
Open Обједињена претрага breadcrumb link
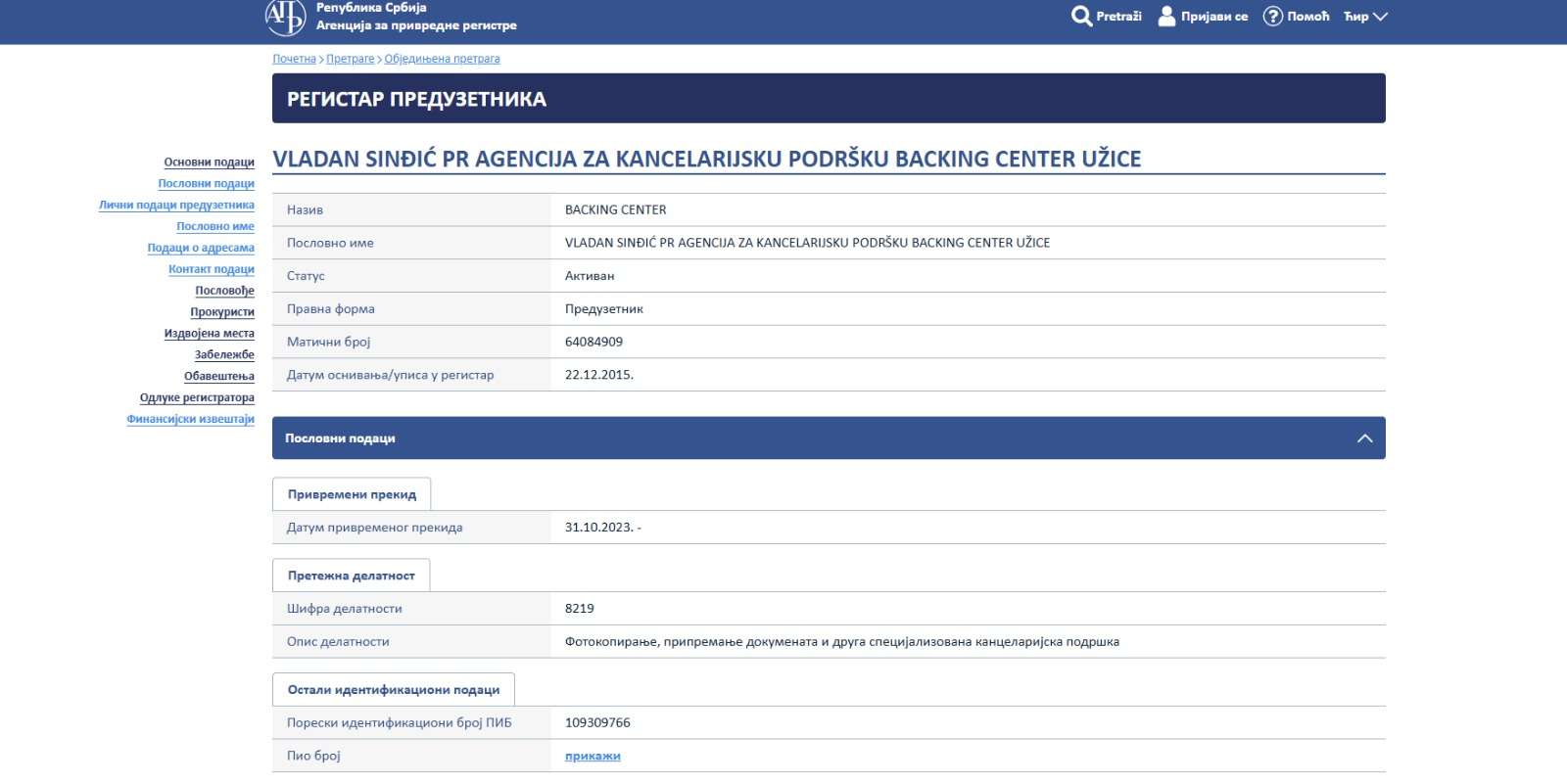(x=442, y=59)
